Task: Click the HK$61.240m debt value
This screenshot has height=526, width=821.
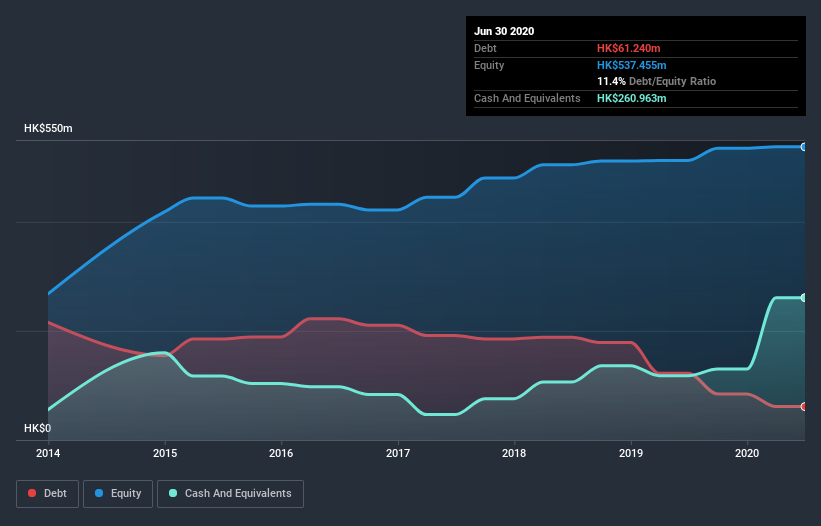Action: pos(628,48)
